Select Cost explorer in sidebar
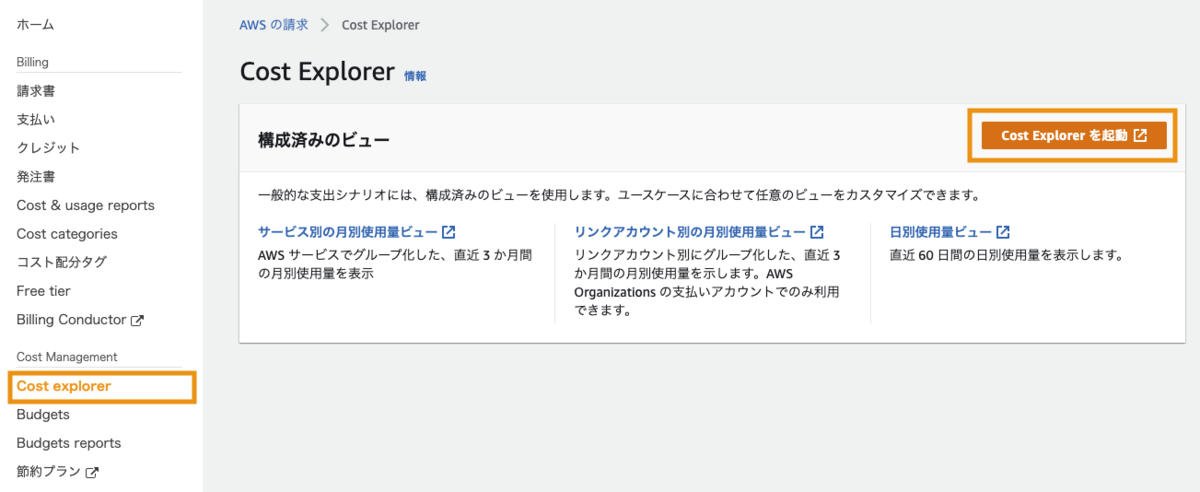This screenshot has height=492, width=1200. 64,386
